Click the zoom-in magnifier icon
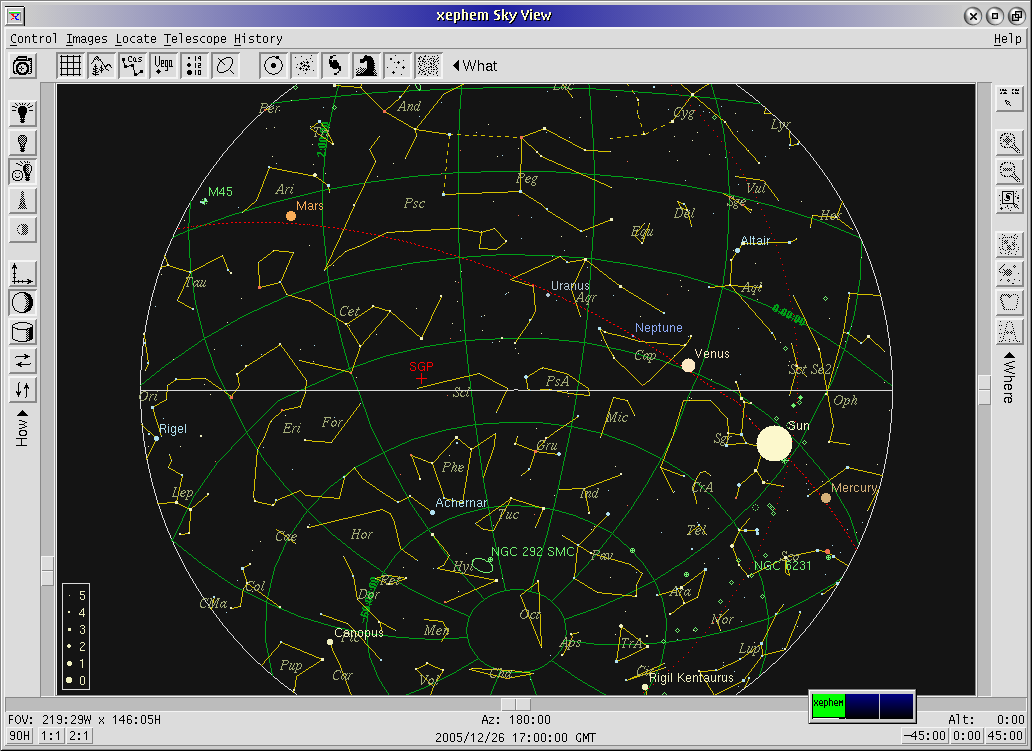 pyautogui.click(x=1009, y=142)
